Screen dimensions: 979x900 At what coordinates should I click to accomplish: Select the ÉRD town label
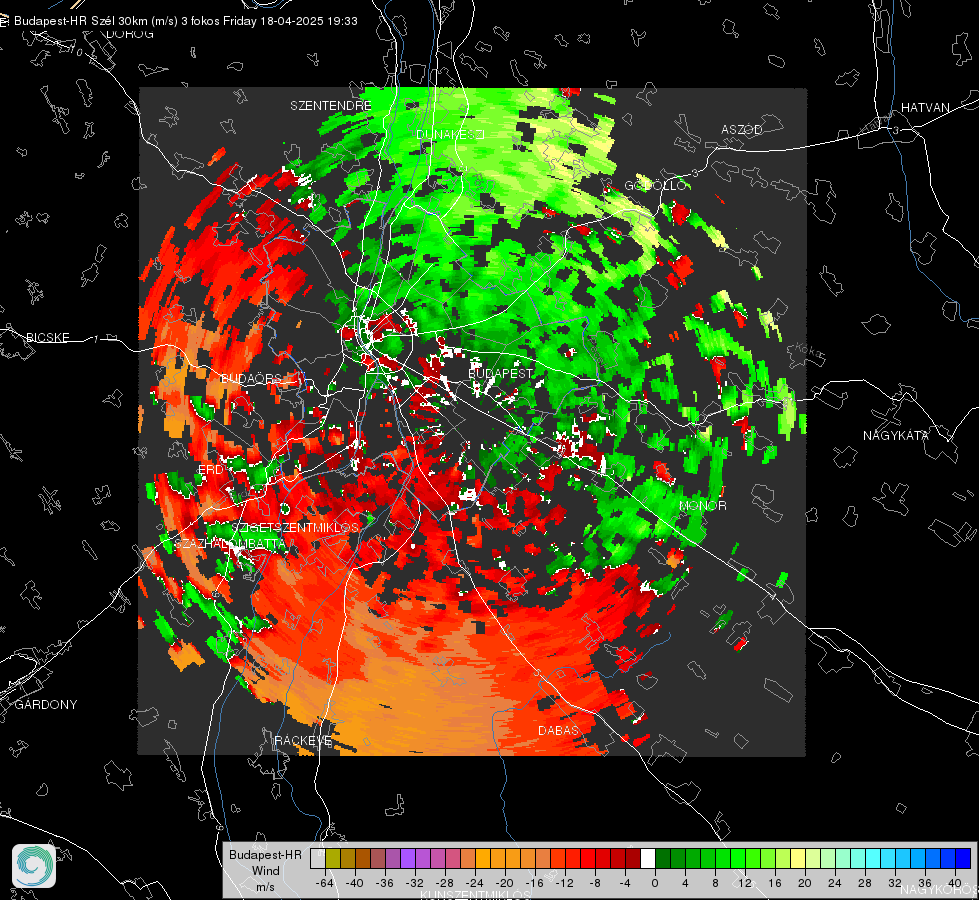[x=210, y=470]
